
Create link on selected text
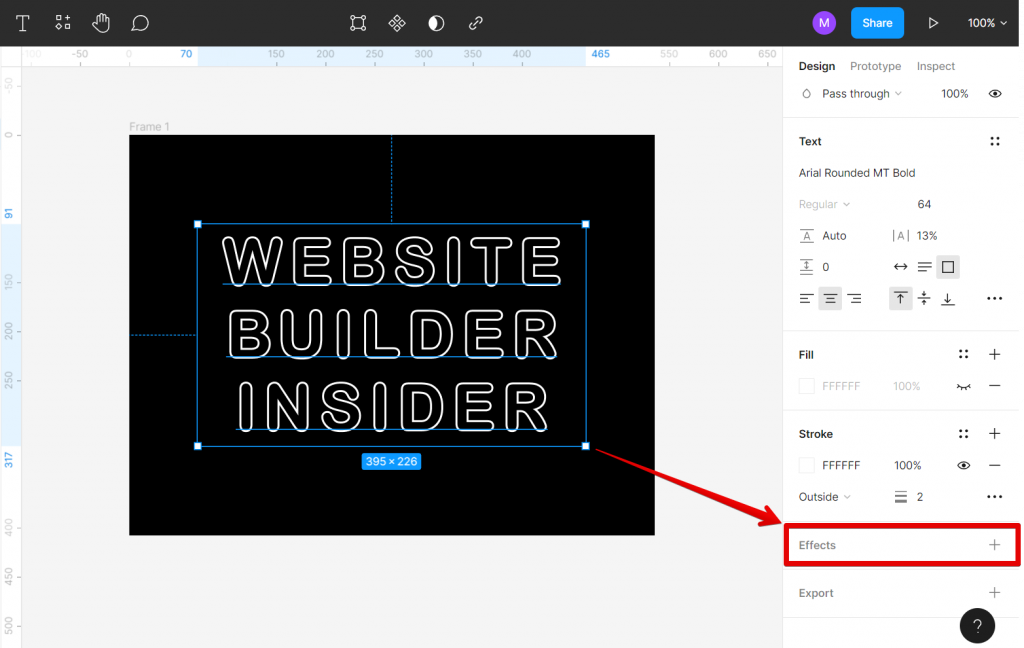(475, 22)
